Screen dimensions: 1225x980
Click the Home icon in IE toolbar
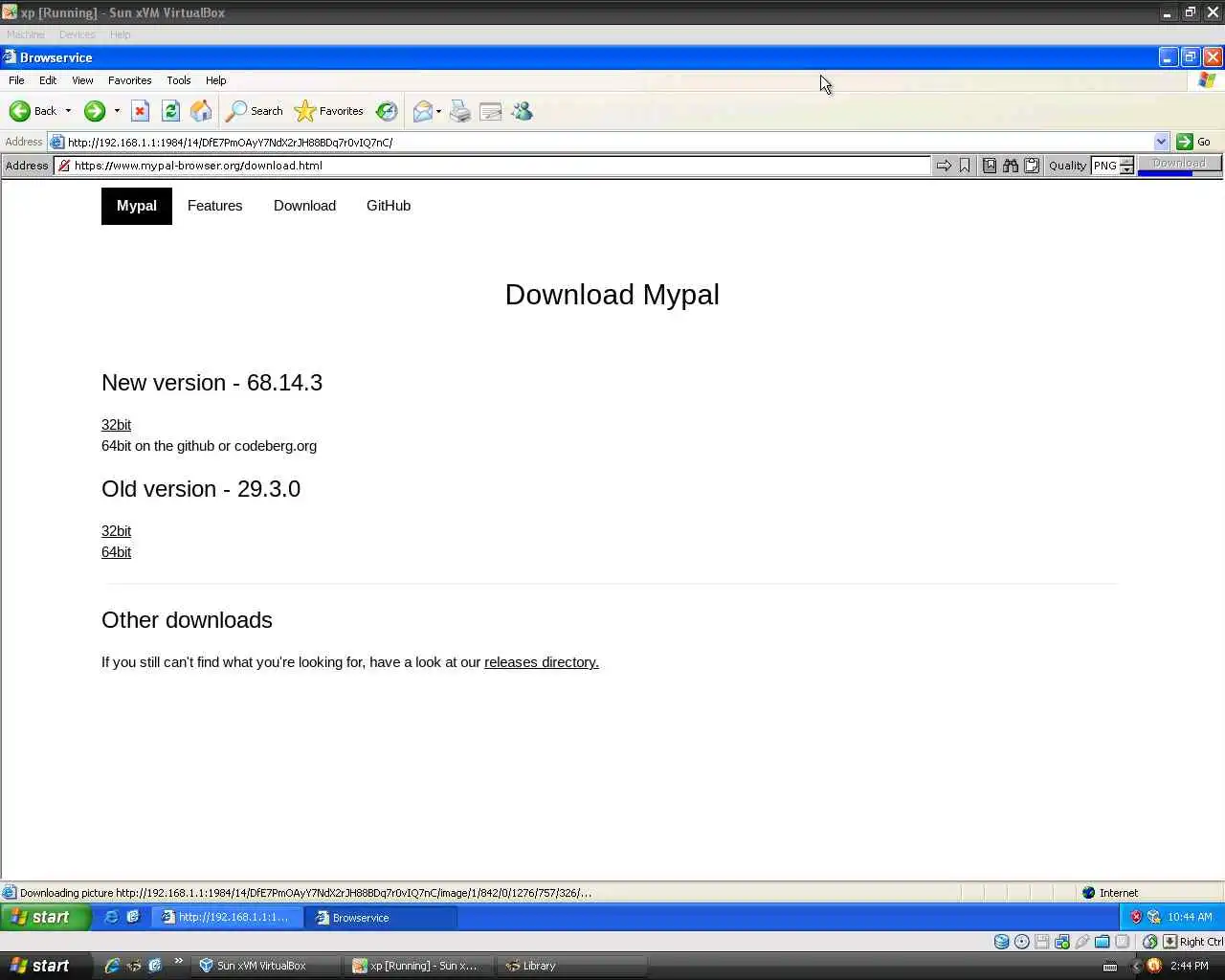pos(201,111)
